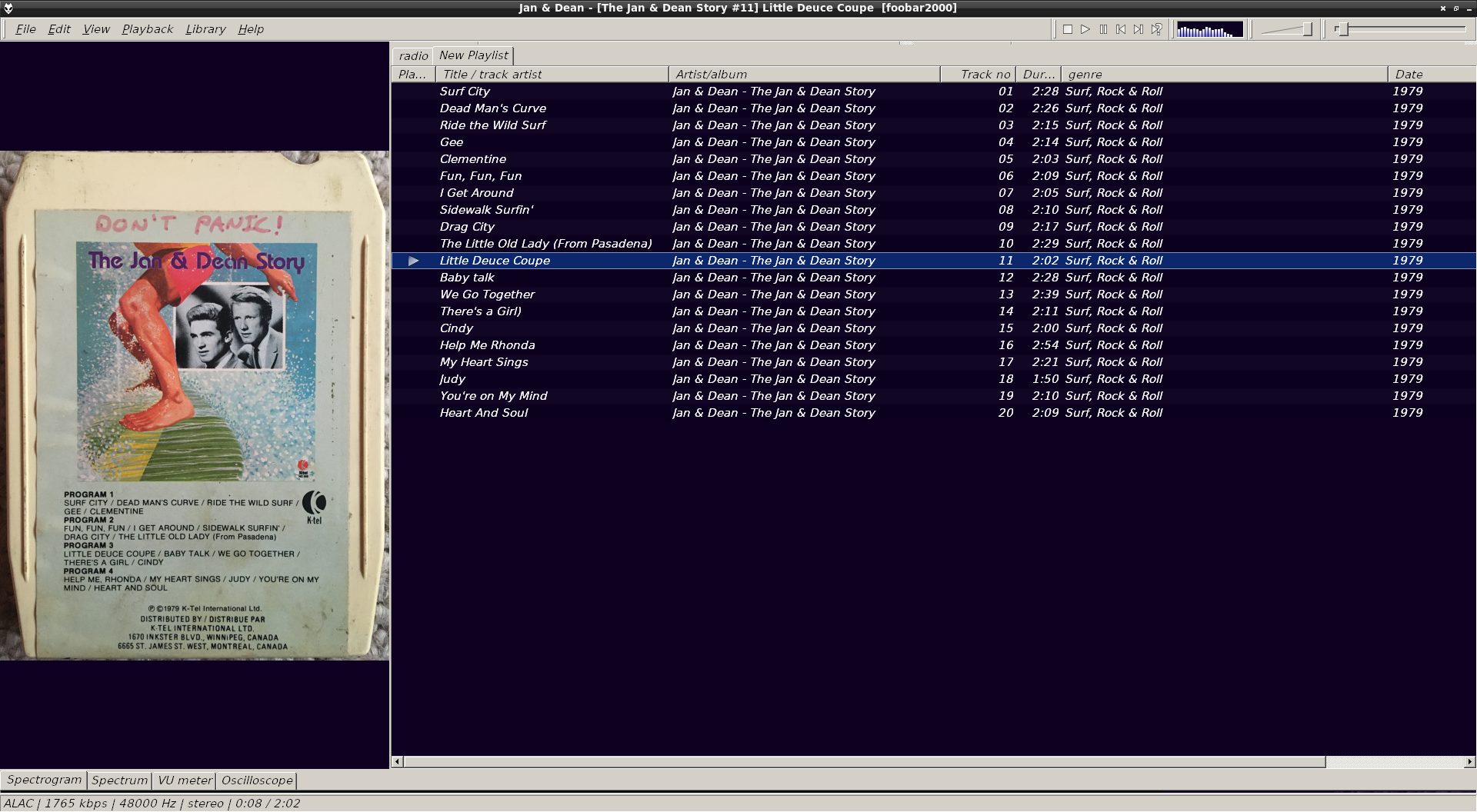Sort by Track no column header
Image resolution: width=1477 pixels, height=812 pixels.
coord(979,75)
